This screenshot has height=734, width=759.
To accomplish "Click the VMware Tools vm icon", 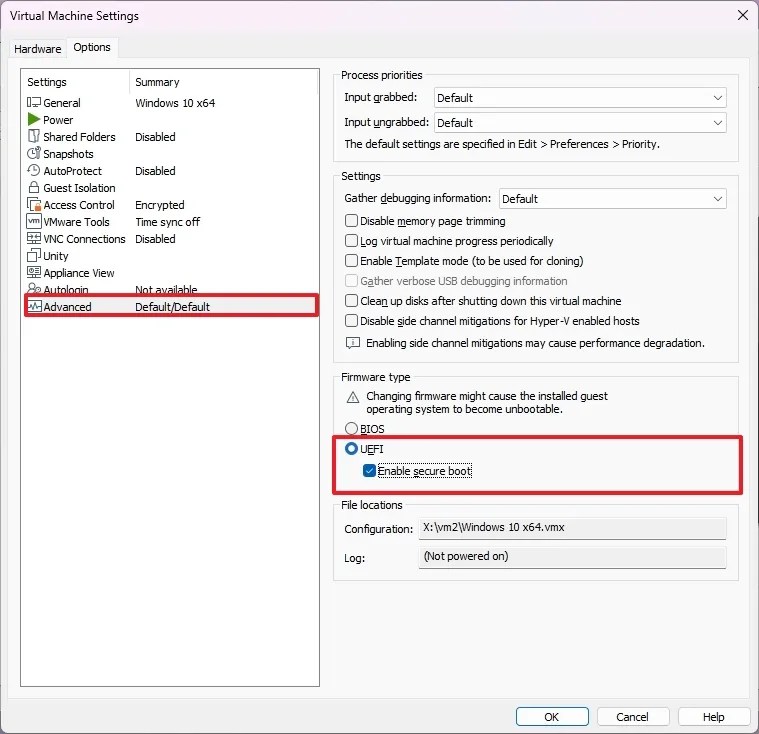I will tap(34, 221).
